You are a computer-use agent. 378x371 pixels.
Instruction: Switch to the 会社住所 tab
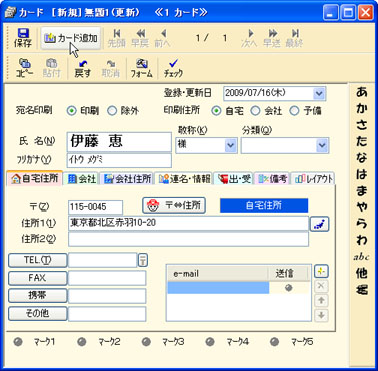click(127, 179)
